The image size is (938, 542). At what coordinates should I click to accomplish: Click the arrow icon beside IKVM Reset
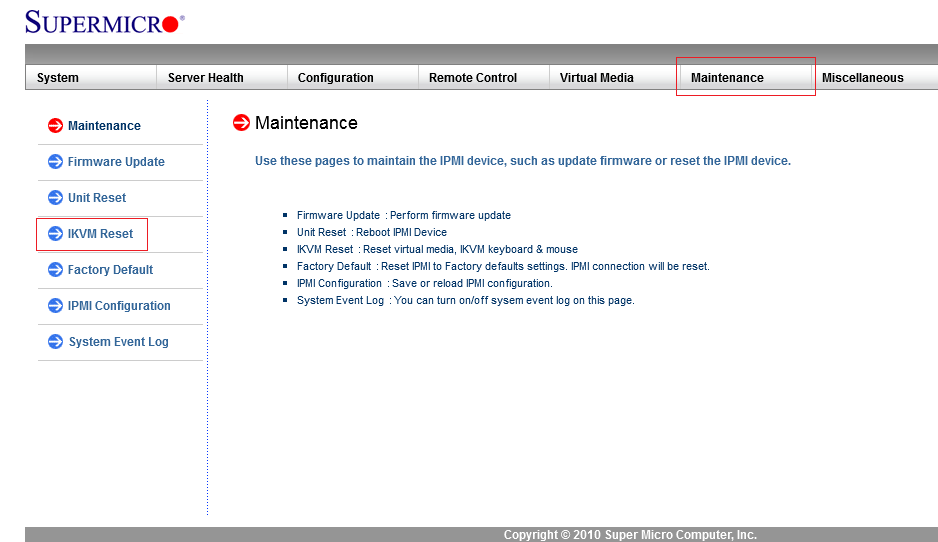pos(55,234)
